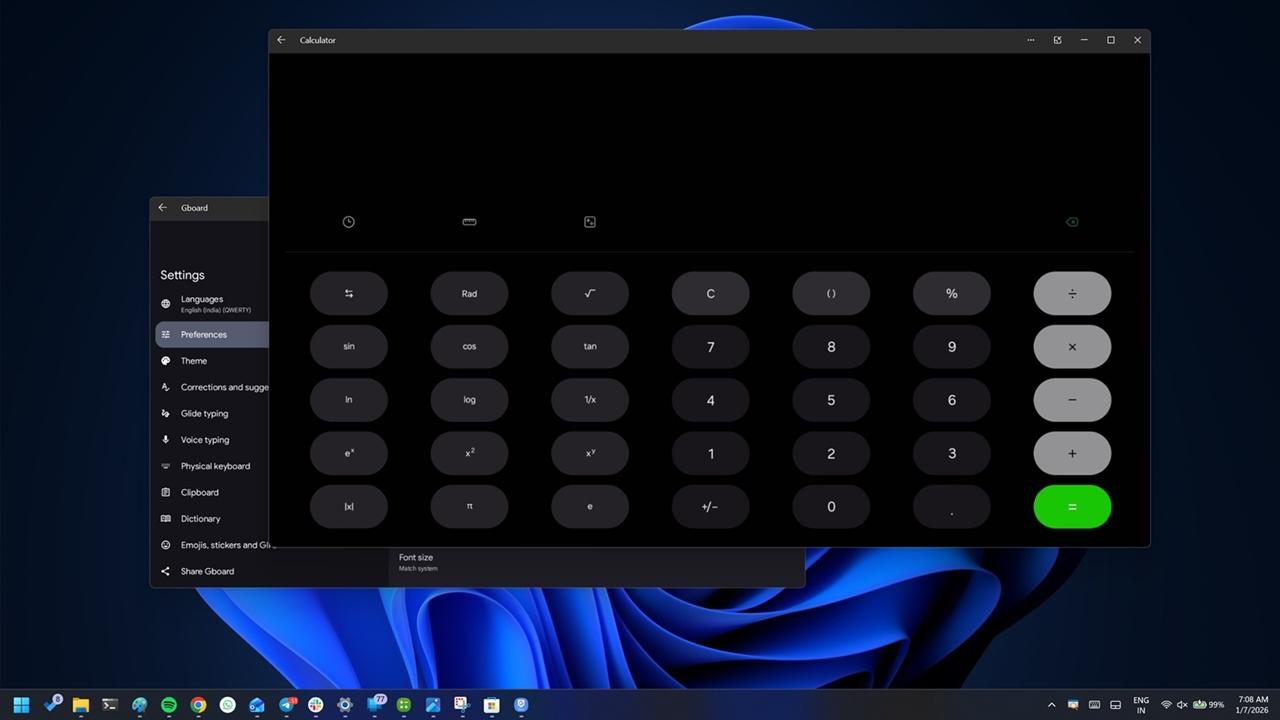Open Theme settings in Gboard
1280x720 pixels.
[193, 360]
